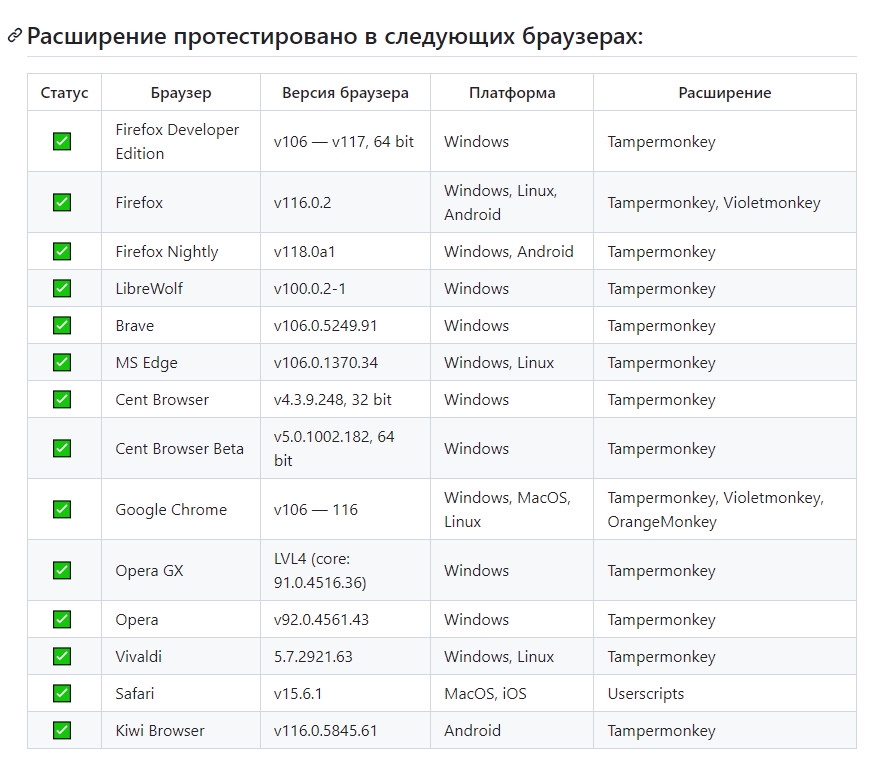Image resolution: width=883 pixels, height=764 pixels.
Task: Click the 'Tampermonkey, Violetmonkey' cell in Firefox row
Action: (725, 202)
